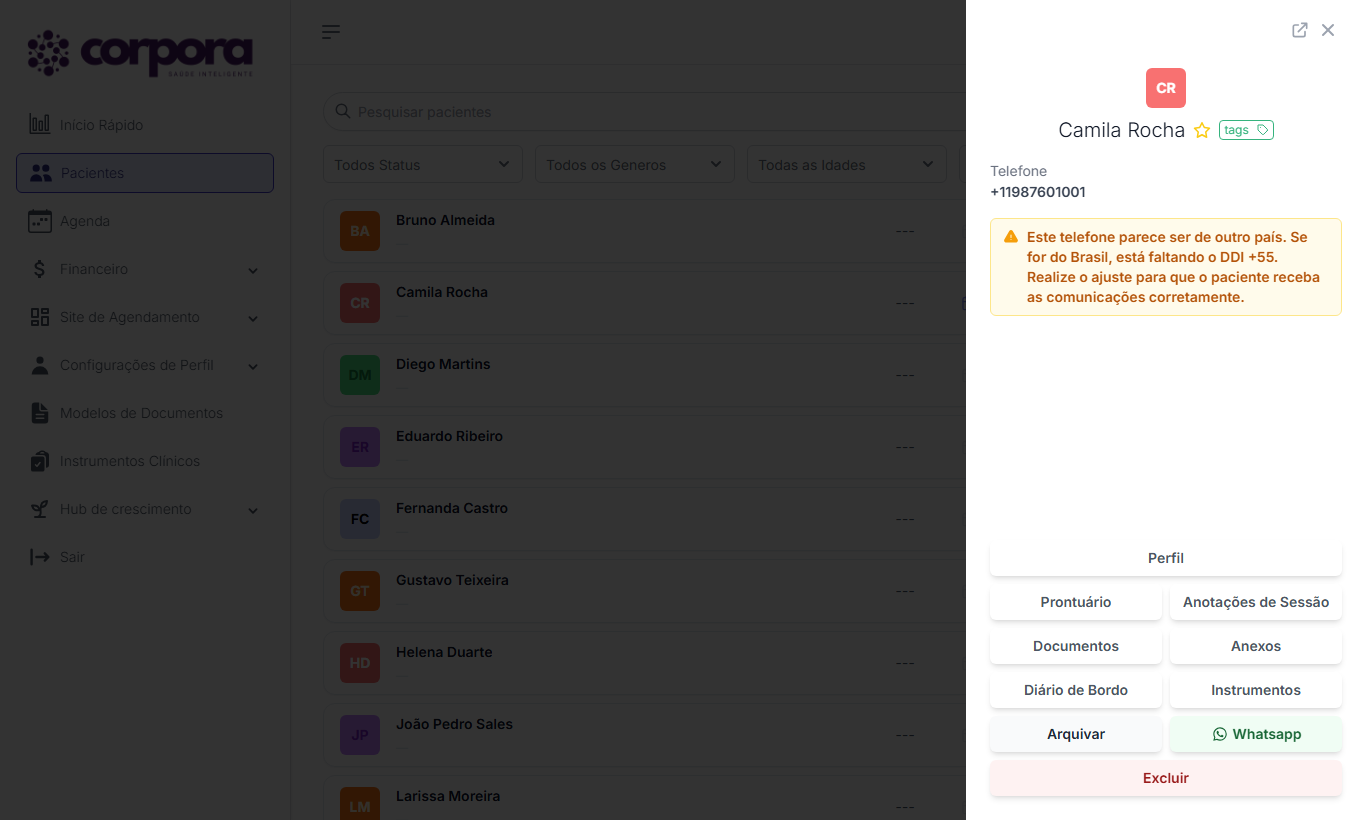Select Pacientes in the sidebar menu
Image resolution: width=1366 pixels, height=820 pixels.
click(x=145, y=173)
